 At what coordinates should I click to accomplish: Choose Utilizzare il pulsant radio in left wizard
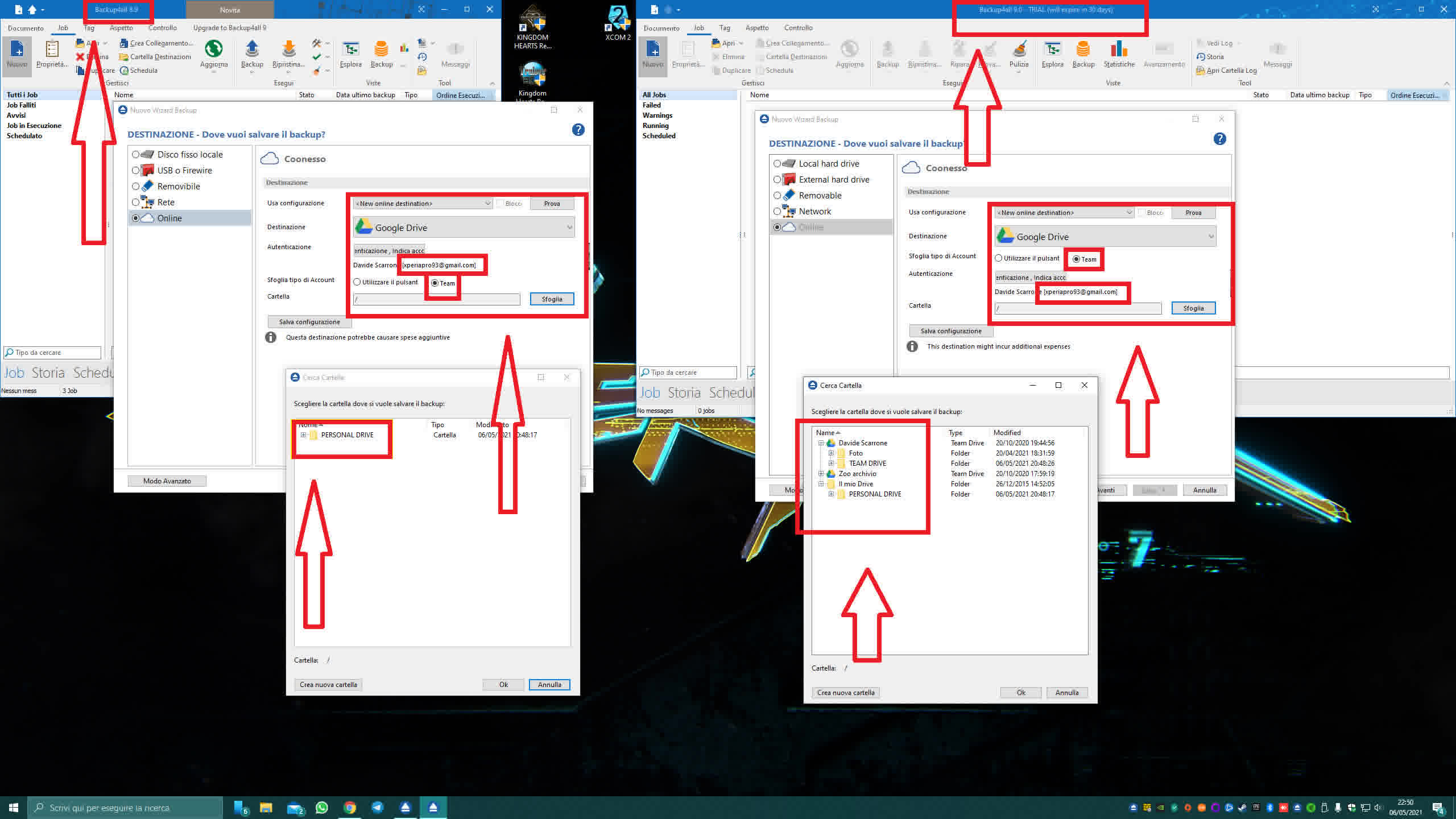[357, 282]
